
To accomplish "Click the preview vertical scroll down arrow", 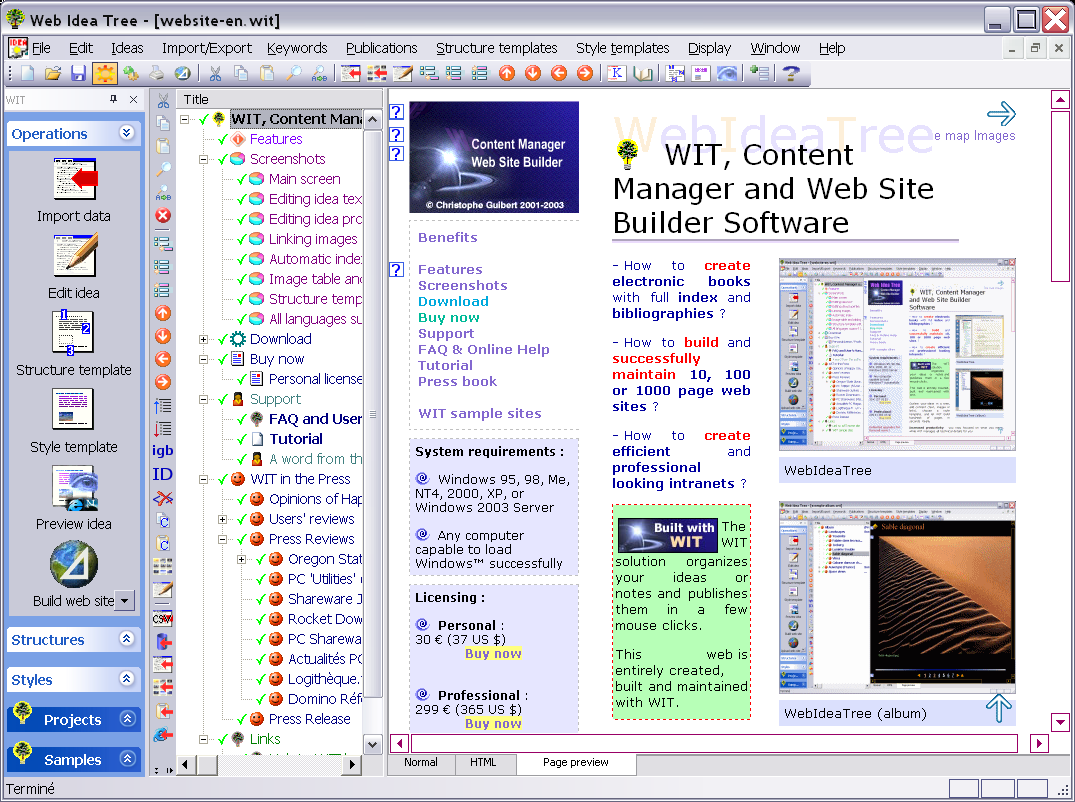I will coord(1061,722).
